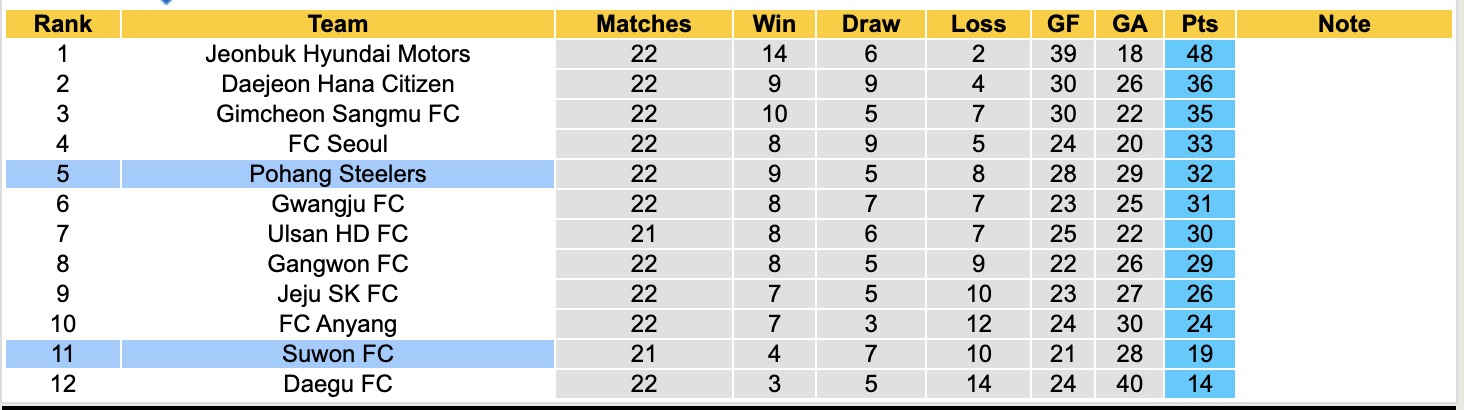Open the highlighted Pohang Steelers row
The height and width of the screenshot is (410, 1464).
pos(338,174)
